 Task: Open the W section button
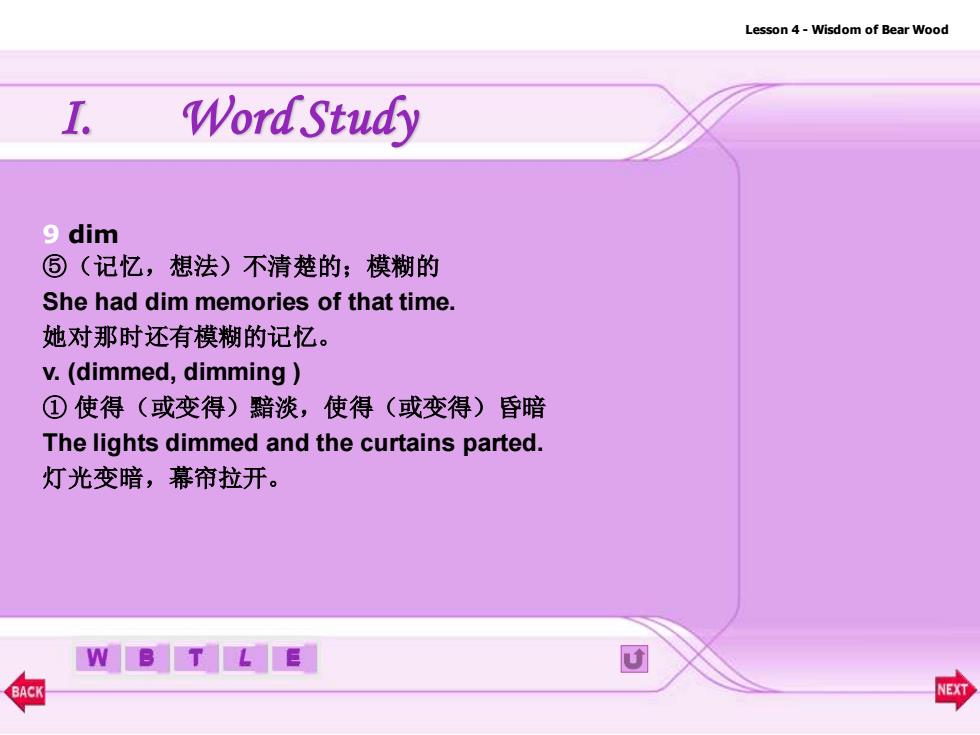98,658
